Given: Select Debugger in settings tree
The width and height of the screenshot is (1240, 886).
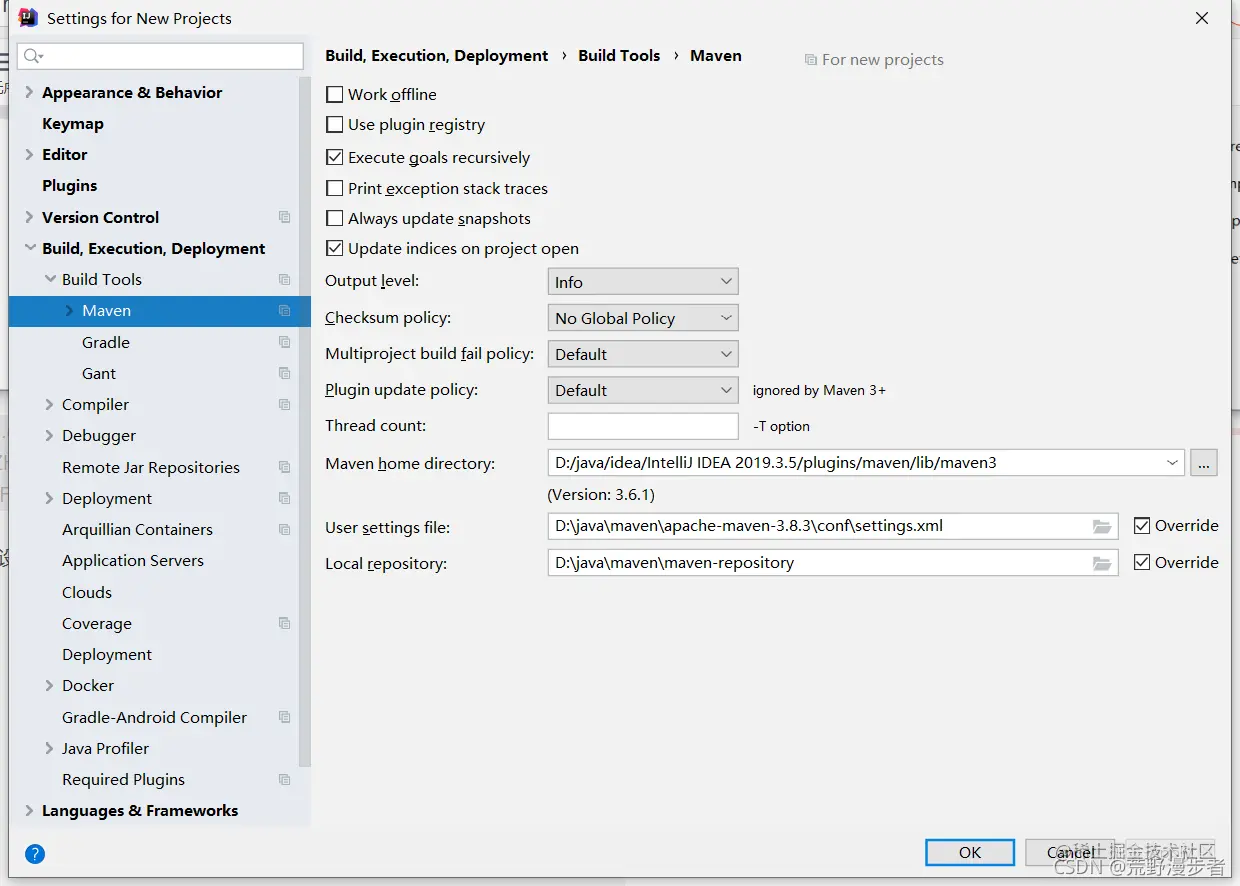Looking at the screenshot, I should coord(99,436).
